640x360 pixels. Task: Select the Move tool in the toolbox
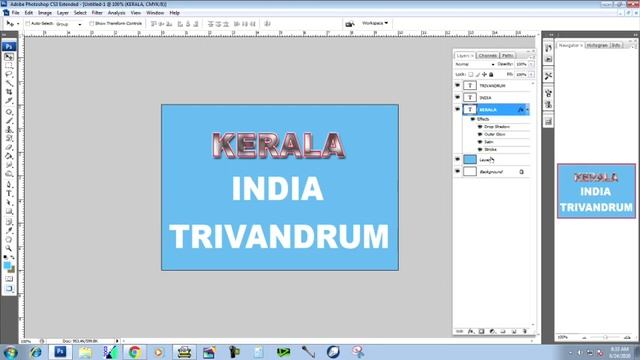coord(9,57)
